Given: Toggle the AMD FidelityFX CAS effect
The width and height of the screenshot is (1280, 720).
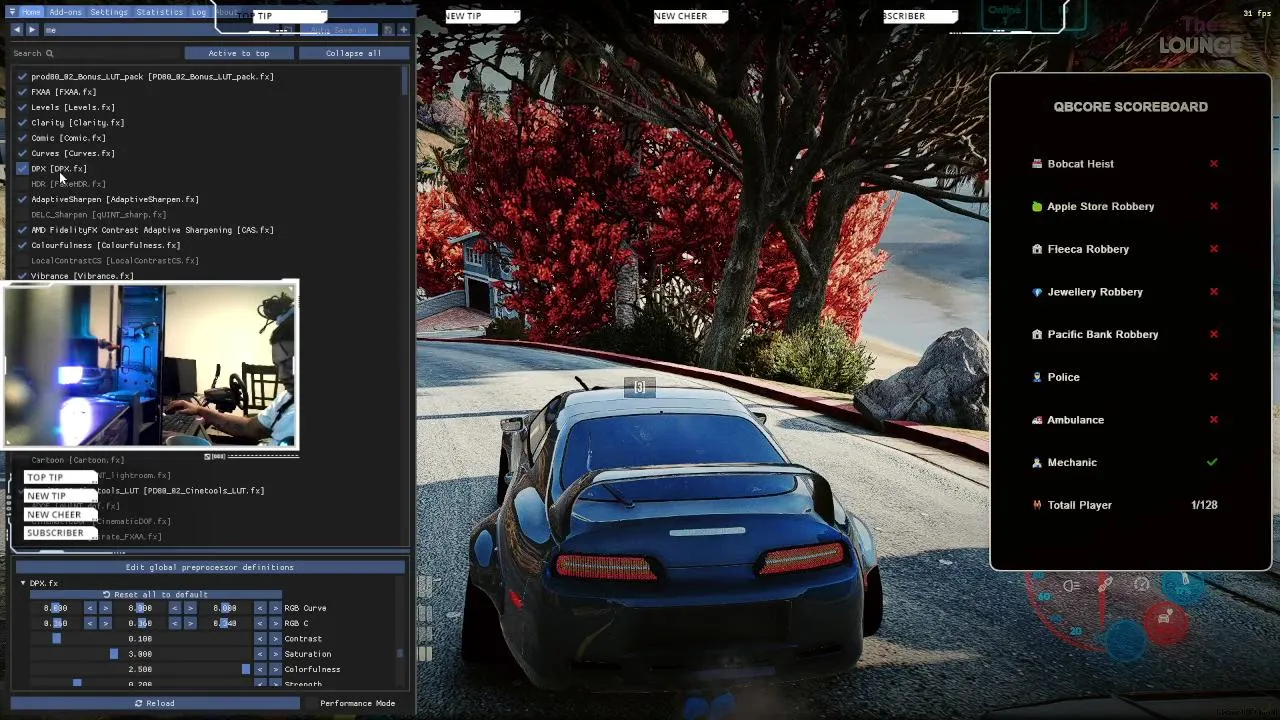Looking at the screenshot, I should point(22,230).
